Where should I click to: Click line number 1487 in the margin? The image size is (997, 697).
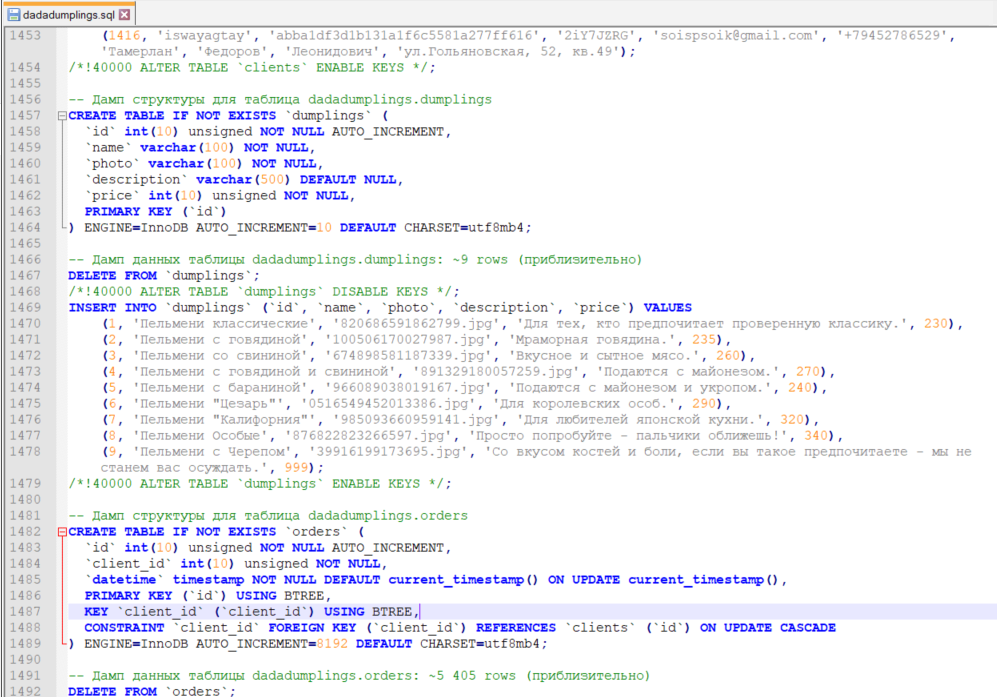(x=25, y=612)
